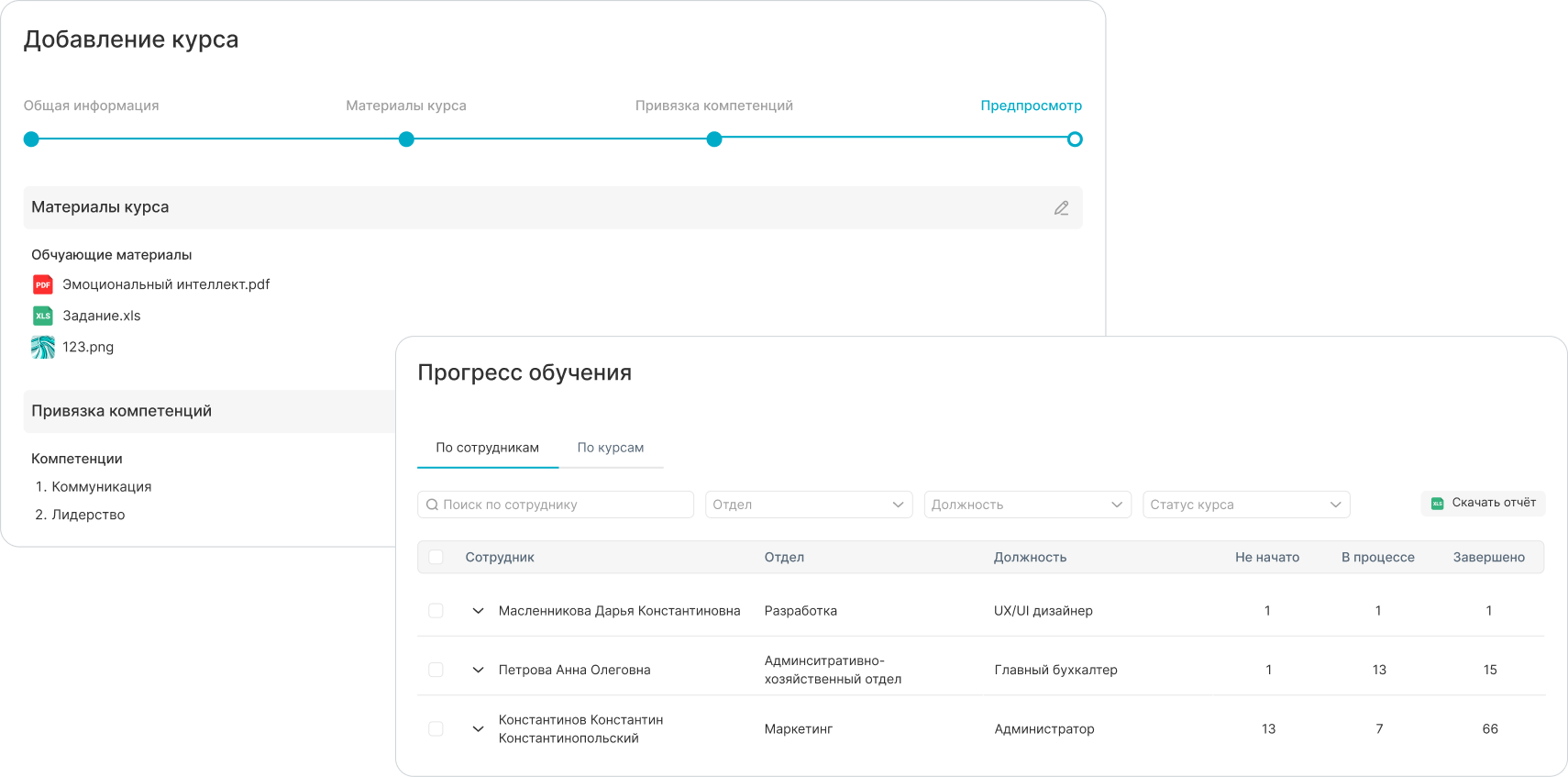Click the Административно-хозяйственный отдел cell
The image size is (1568, 777).
[x=833, y=670]
